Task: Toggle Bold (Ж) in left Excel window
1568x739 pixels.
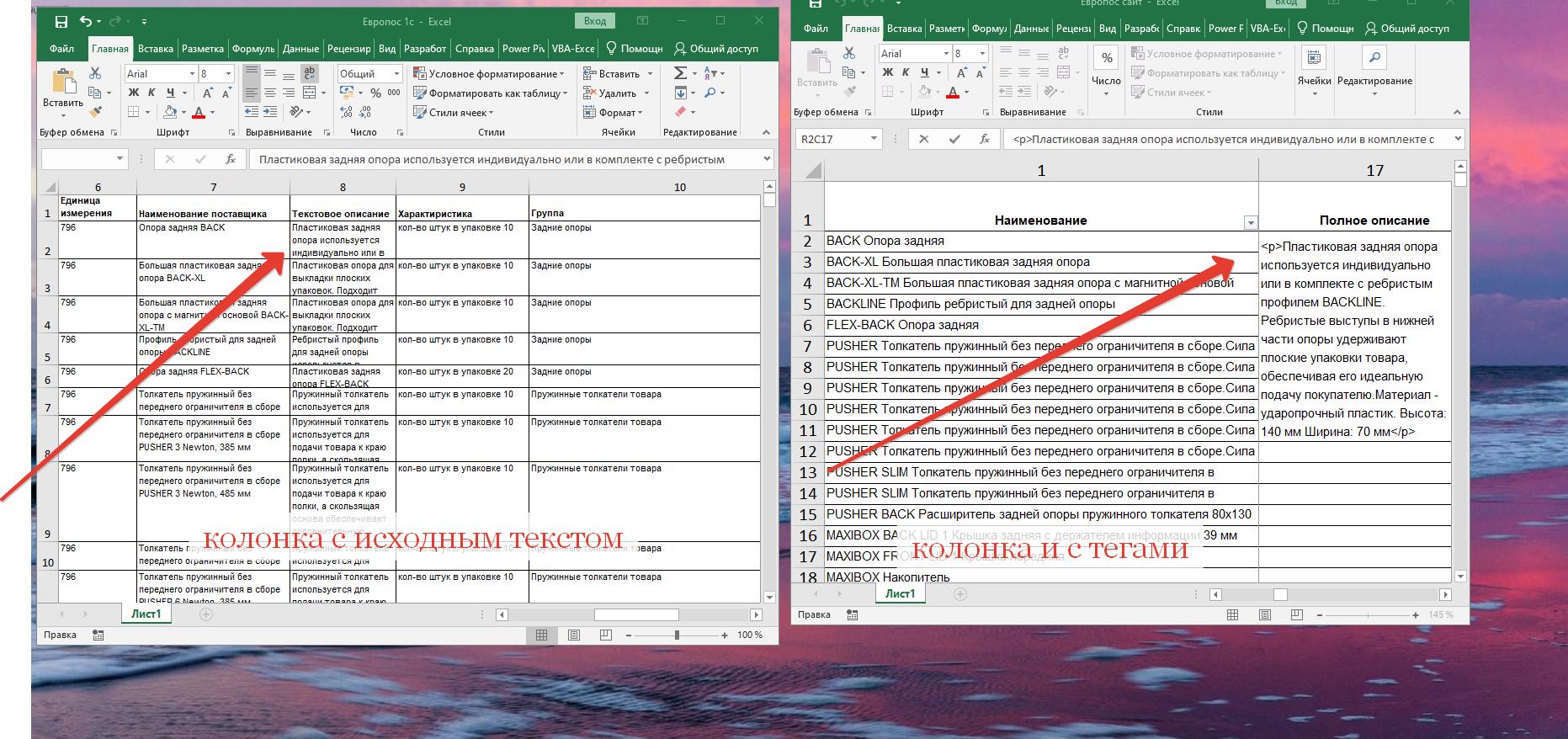Action: tap(133, 93)
